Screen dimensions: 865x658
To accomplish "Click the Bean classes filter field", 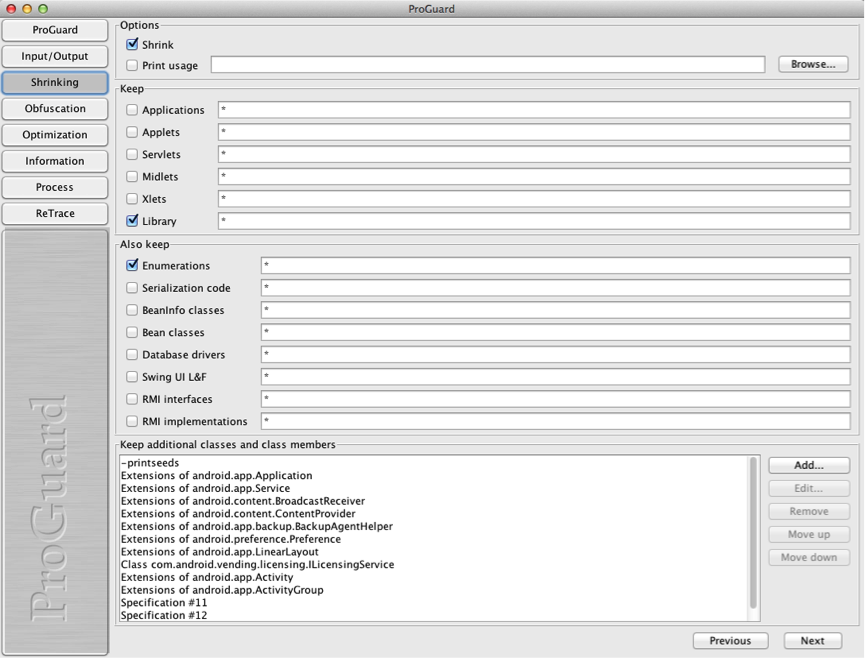I will coord(556,332).
